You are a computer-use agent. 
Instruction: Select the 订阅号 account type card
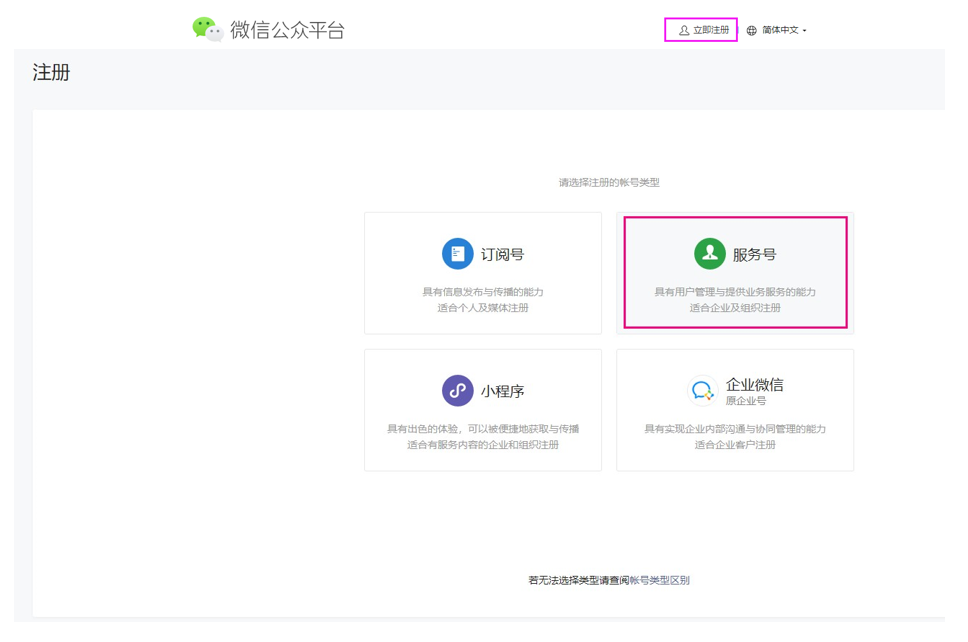coord(483,273)
